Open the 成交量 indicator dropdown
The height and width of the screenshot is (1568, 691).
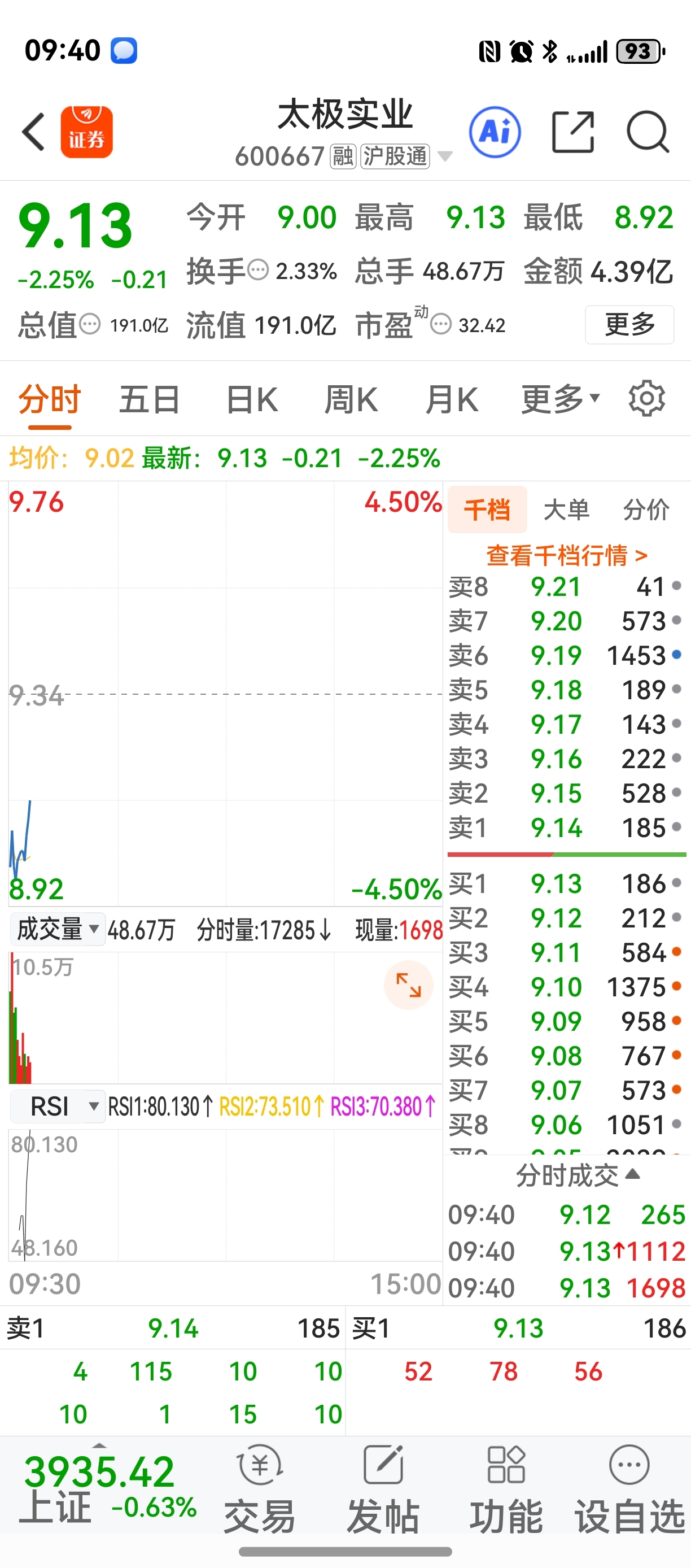click(58, 929)
